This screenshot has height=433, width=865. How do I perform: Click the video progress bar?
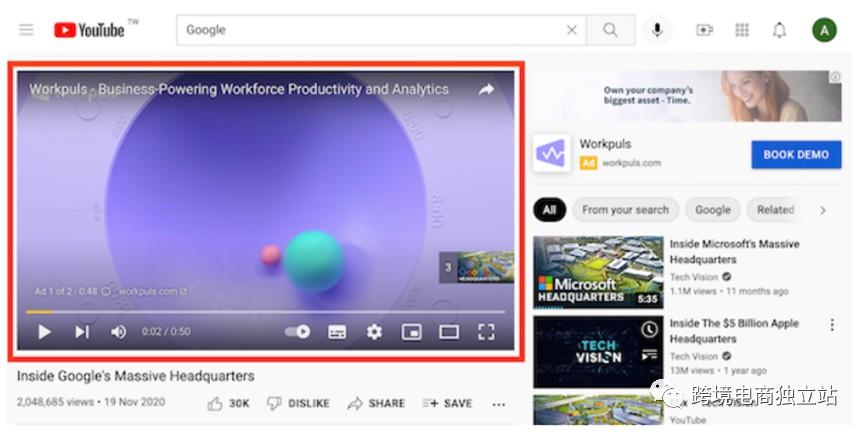tap(265, 312)
